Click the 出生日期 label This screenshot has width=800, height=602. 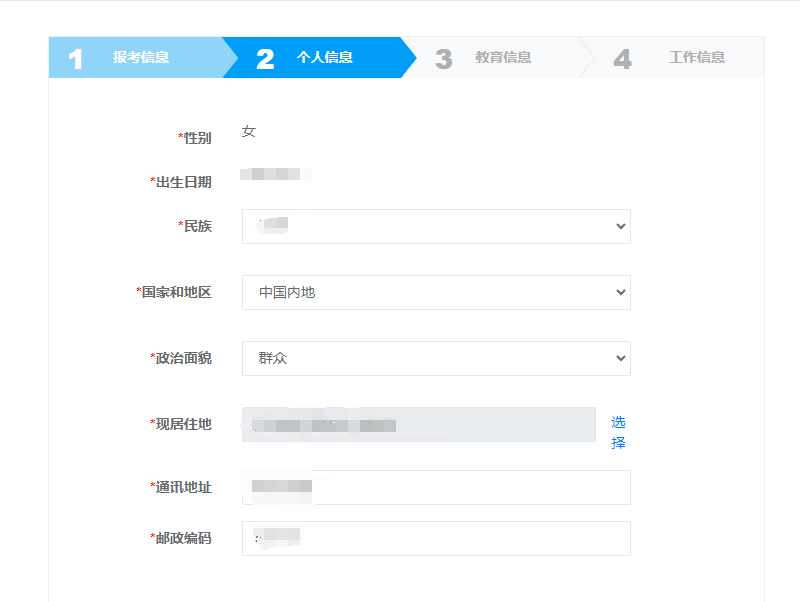(x=181, y=182)
